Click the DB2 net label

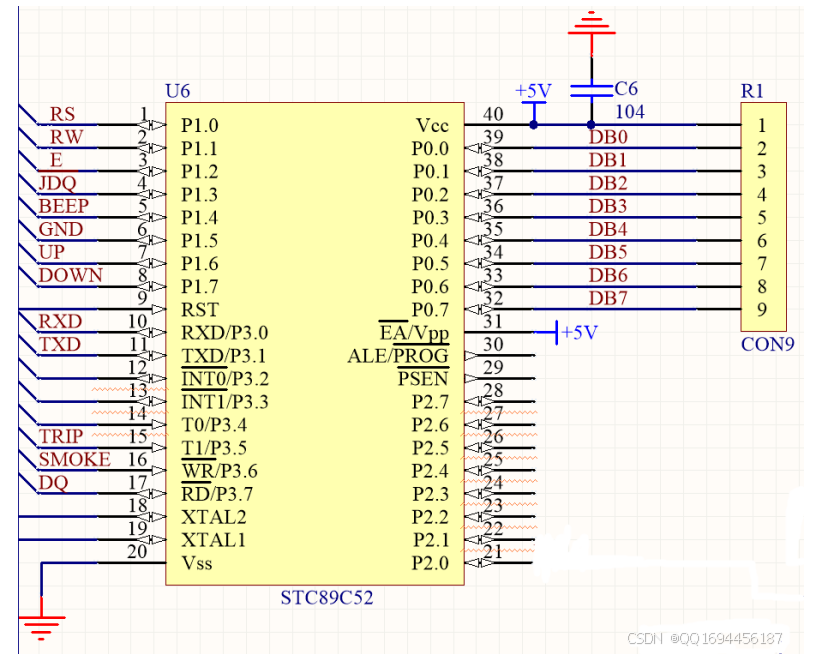[608, 183]
